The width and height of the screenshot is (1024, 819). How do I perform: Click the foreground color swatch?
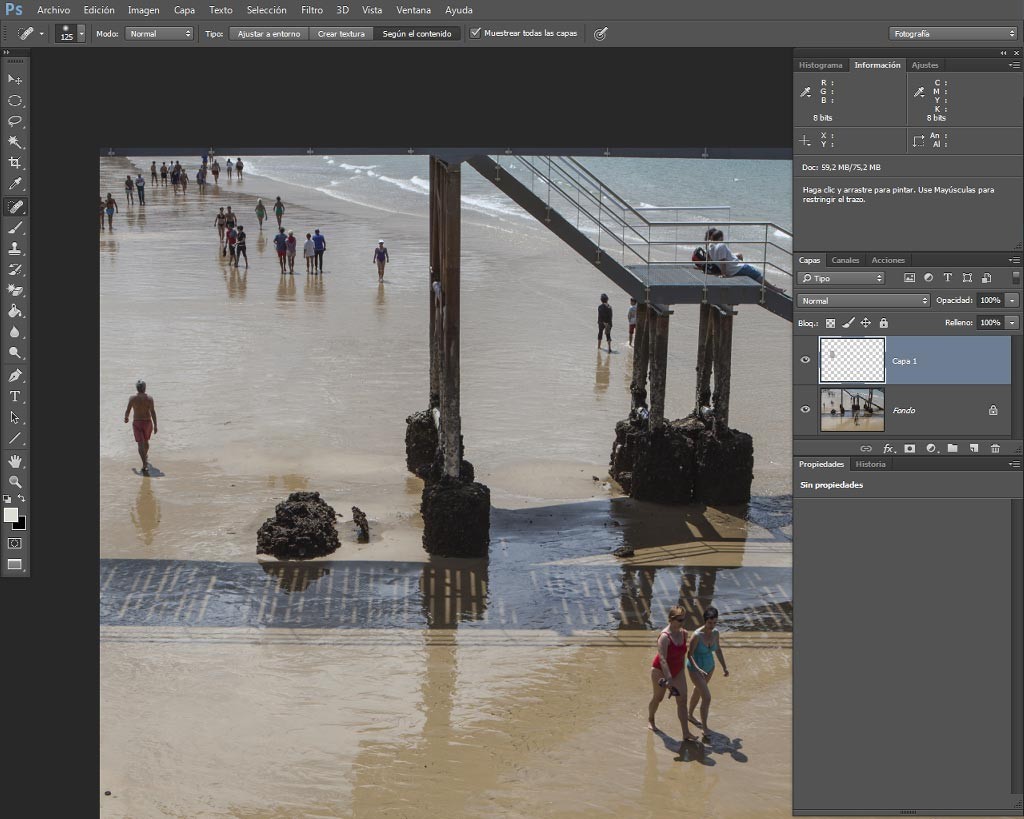click(x=10, y=515)
